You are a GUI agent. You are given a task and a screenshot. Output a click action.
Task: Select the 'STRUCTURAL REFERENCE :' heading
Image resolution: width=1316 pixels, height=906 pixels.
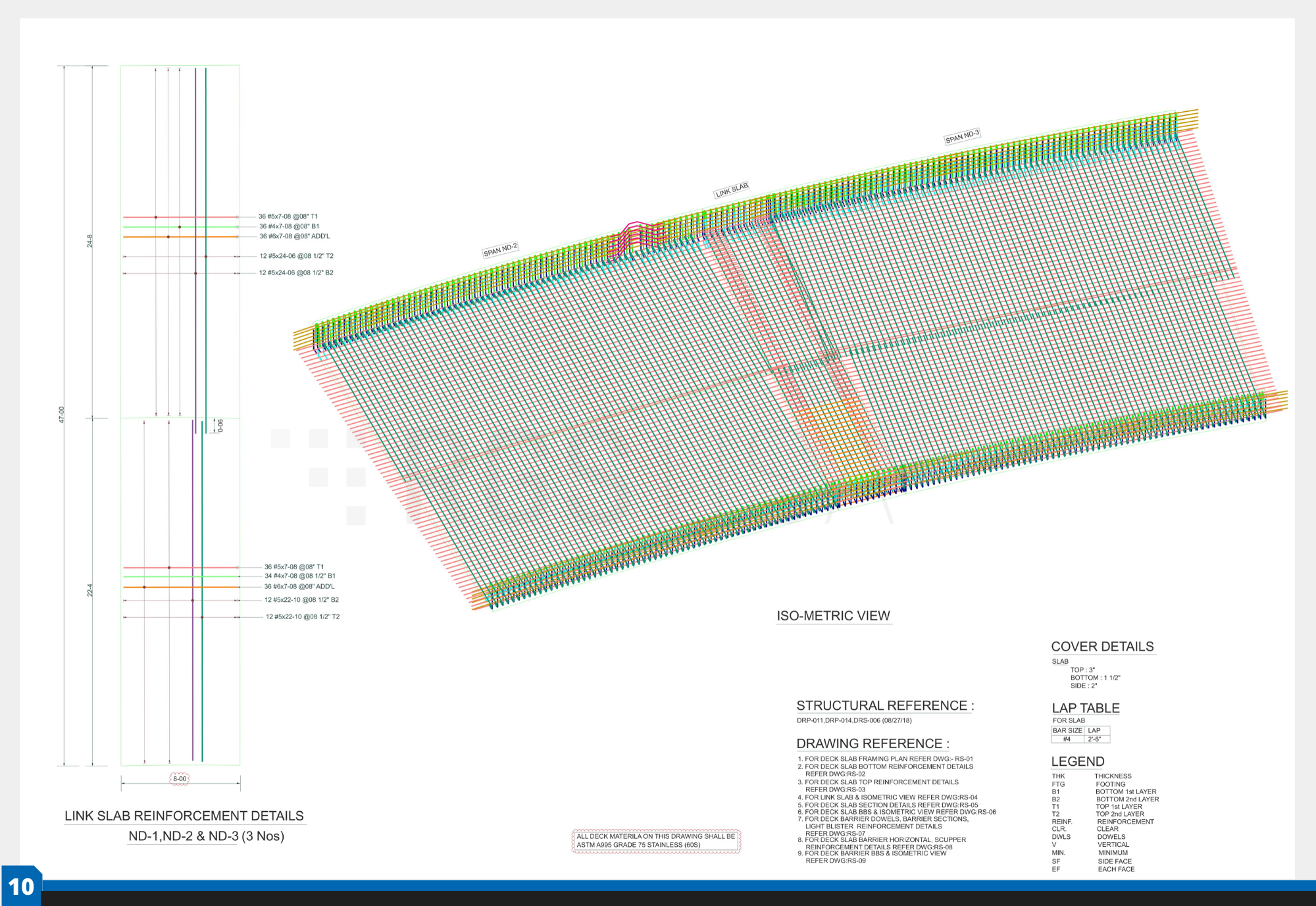tap(885, 706)
